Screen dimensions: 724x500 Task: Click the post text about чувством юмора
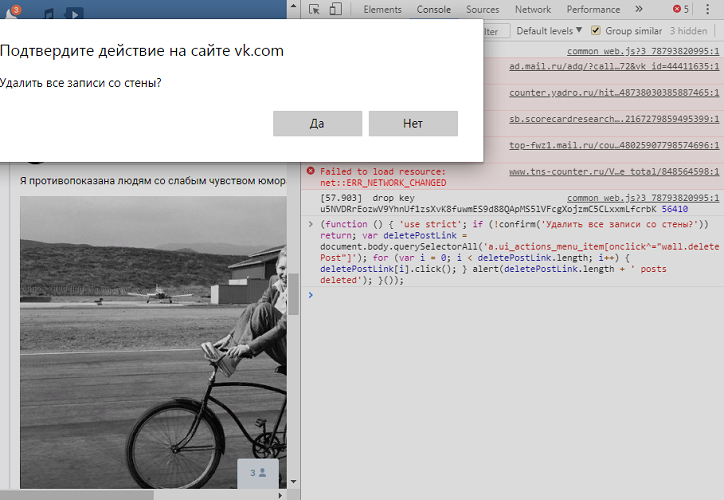coord(153,181)
